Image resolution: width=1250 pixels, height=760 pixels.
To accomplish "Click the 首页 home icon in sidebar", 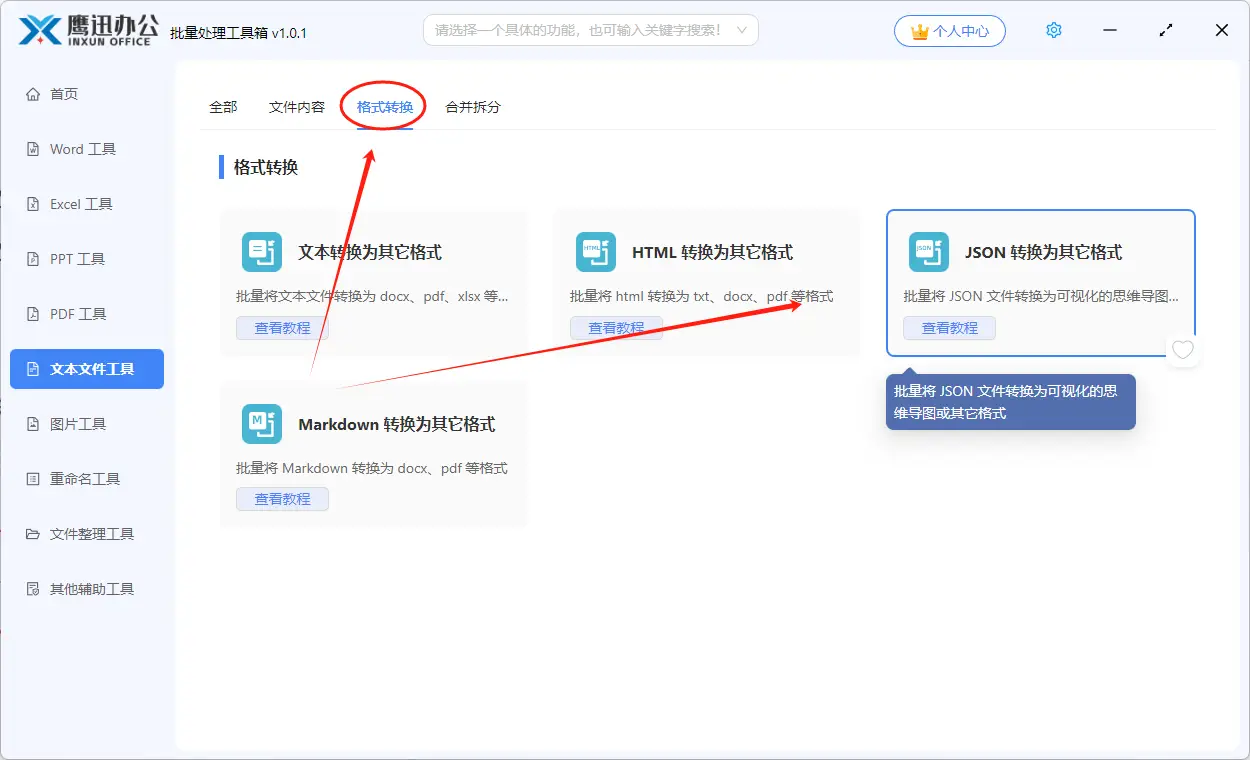I will 33,94.
